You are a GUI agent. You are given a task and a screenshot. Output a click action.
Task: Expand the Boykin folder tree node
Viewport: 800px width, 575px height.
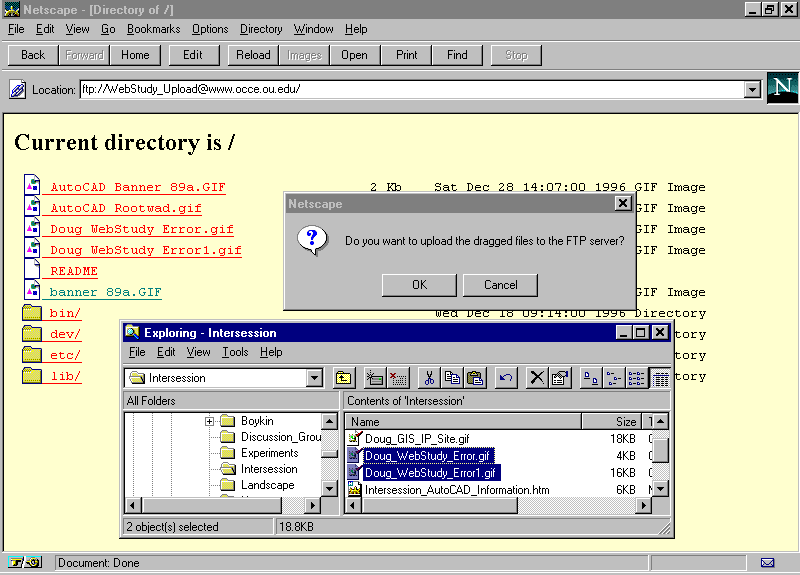[x=209, y=421]
